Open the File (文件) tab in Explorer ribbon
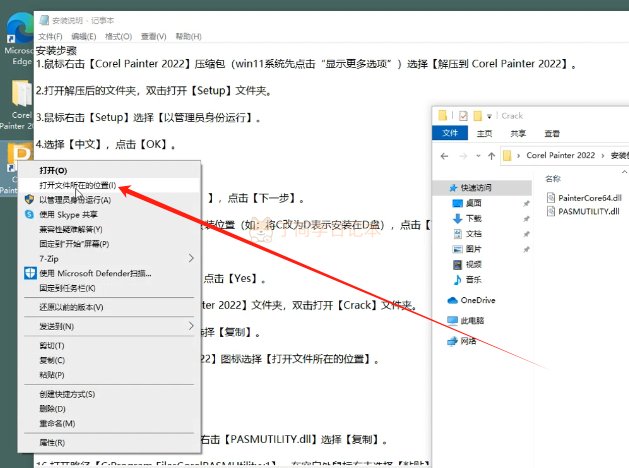Image resolution: width=629 pixels, height=468 pixels. point(450,133)
